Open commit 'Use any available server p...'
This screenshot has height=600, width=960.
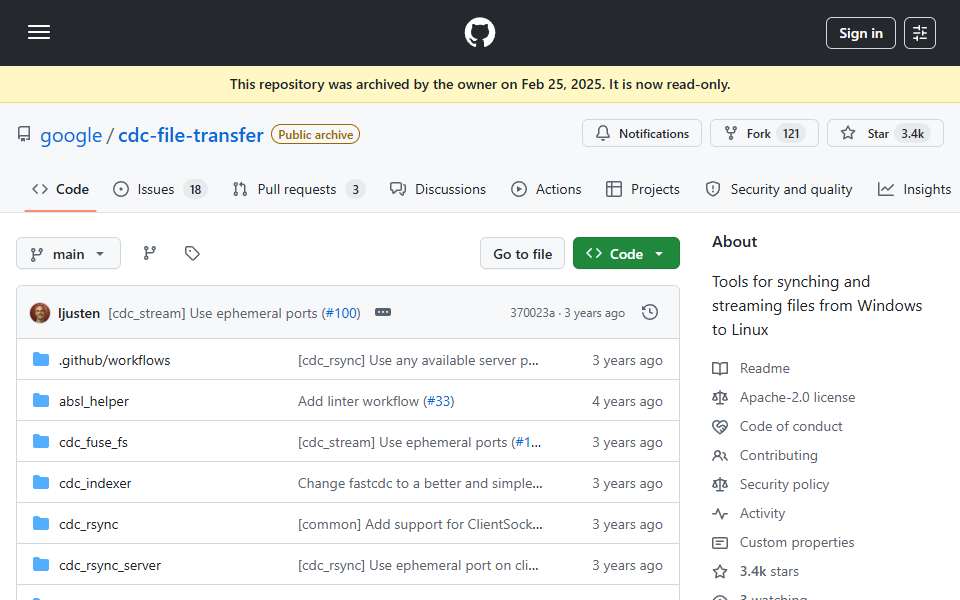[x=418, y=361]
